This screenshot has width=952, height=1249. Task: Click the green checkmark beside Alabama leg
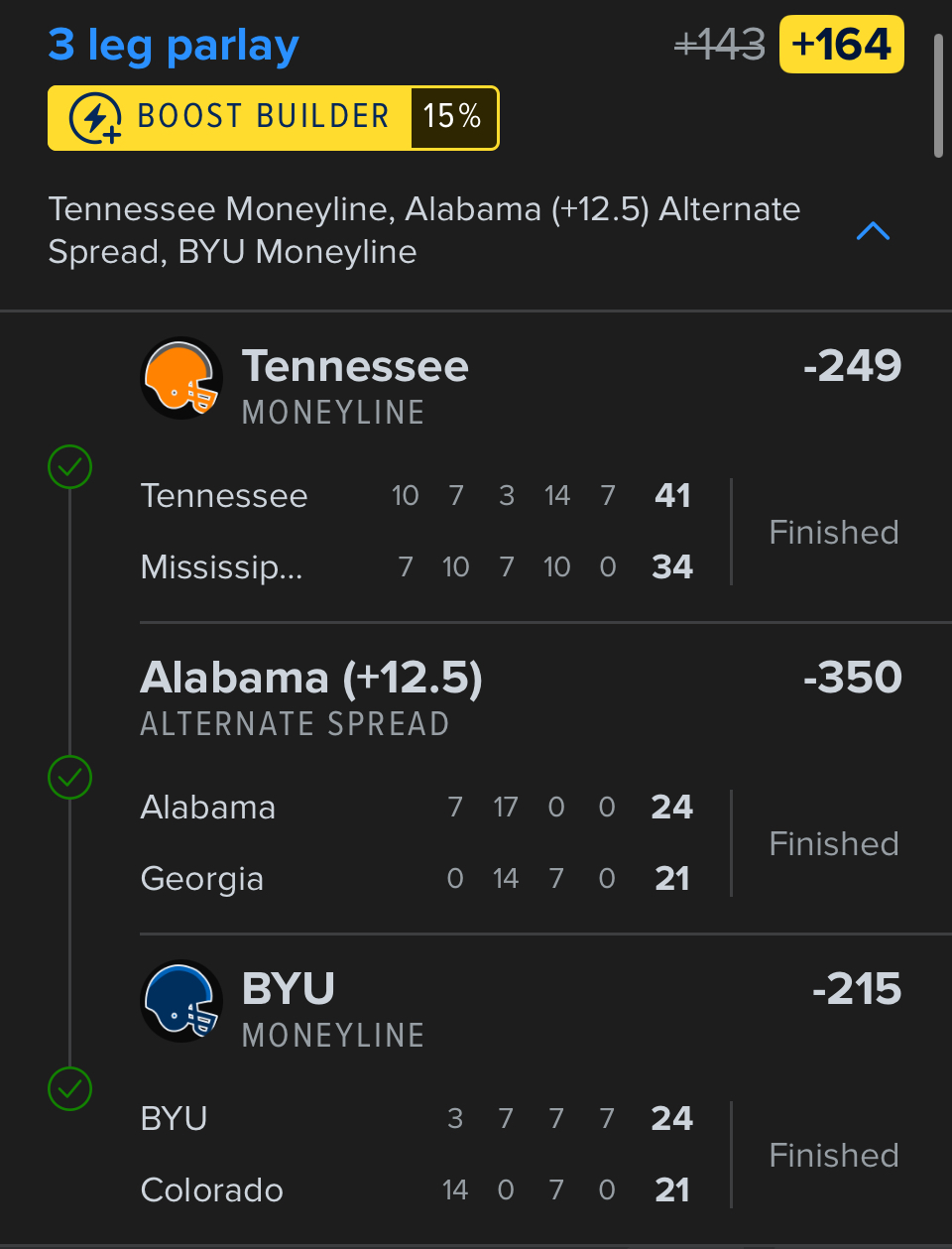(70, 777)
